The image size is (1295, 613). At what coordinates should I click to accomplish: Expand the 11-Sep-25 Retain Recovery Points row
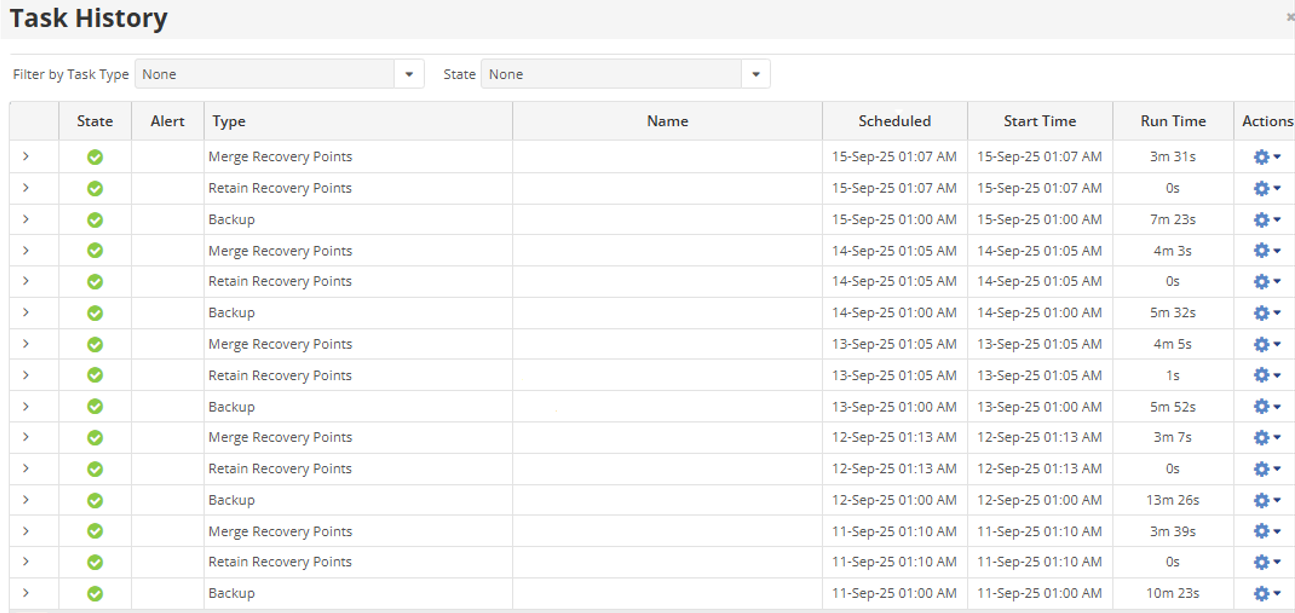[26, 561]
